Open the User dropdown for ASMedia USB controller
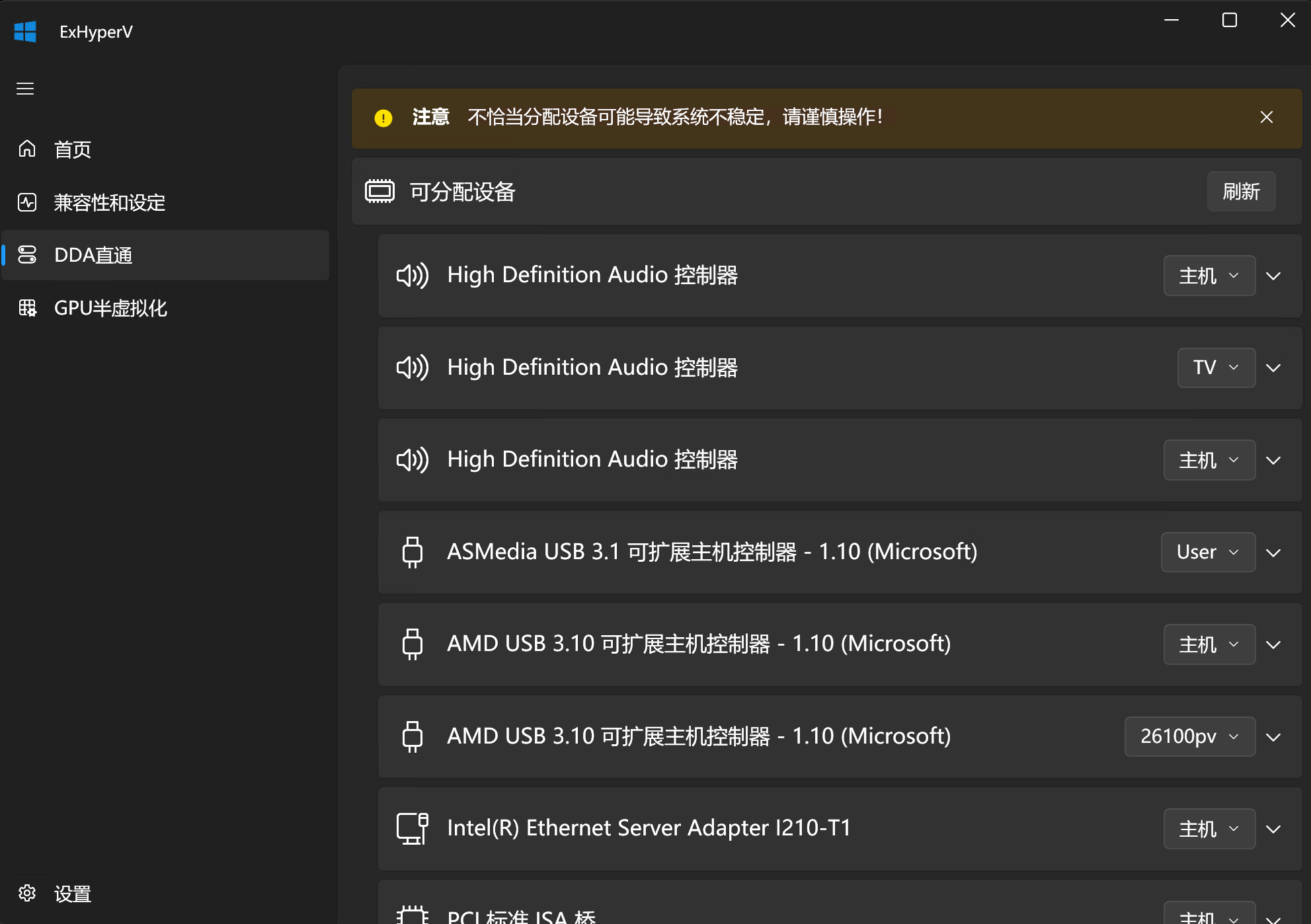Screen dimensions: 1311x924 (1207, 552)
